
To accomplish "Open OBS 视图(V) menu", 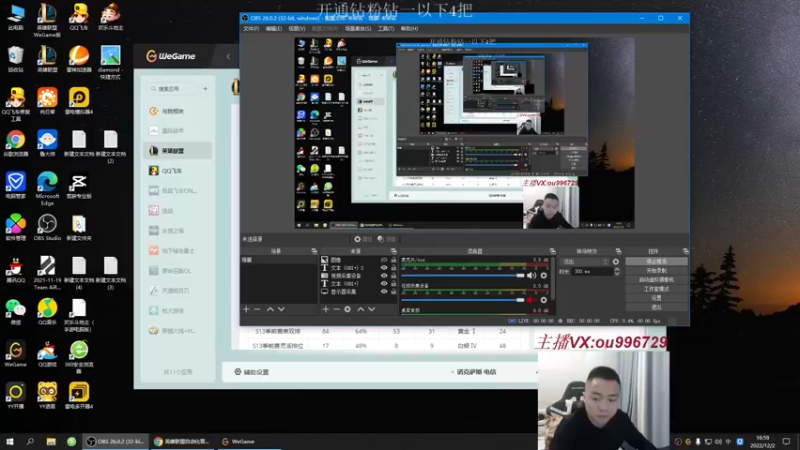I will click(296, 29).
